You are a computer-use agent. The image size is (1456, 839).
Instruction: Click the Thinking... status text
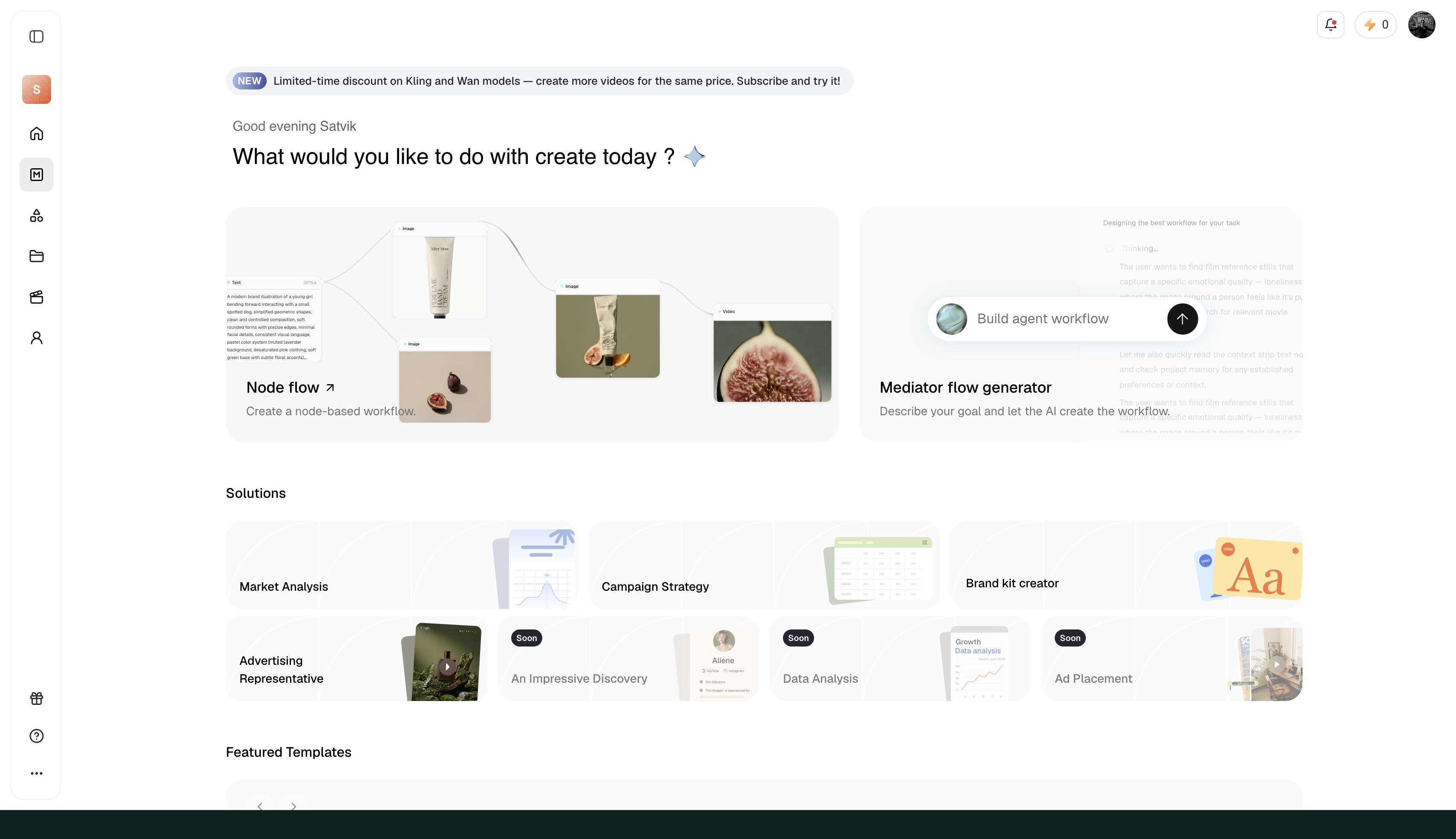tap(1139, 248)
